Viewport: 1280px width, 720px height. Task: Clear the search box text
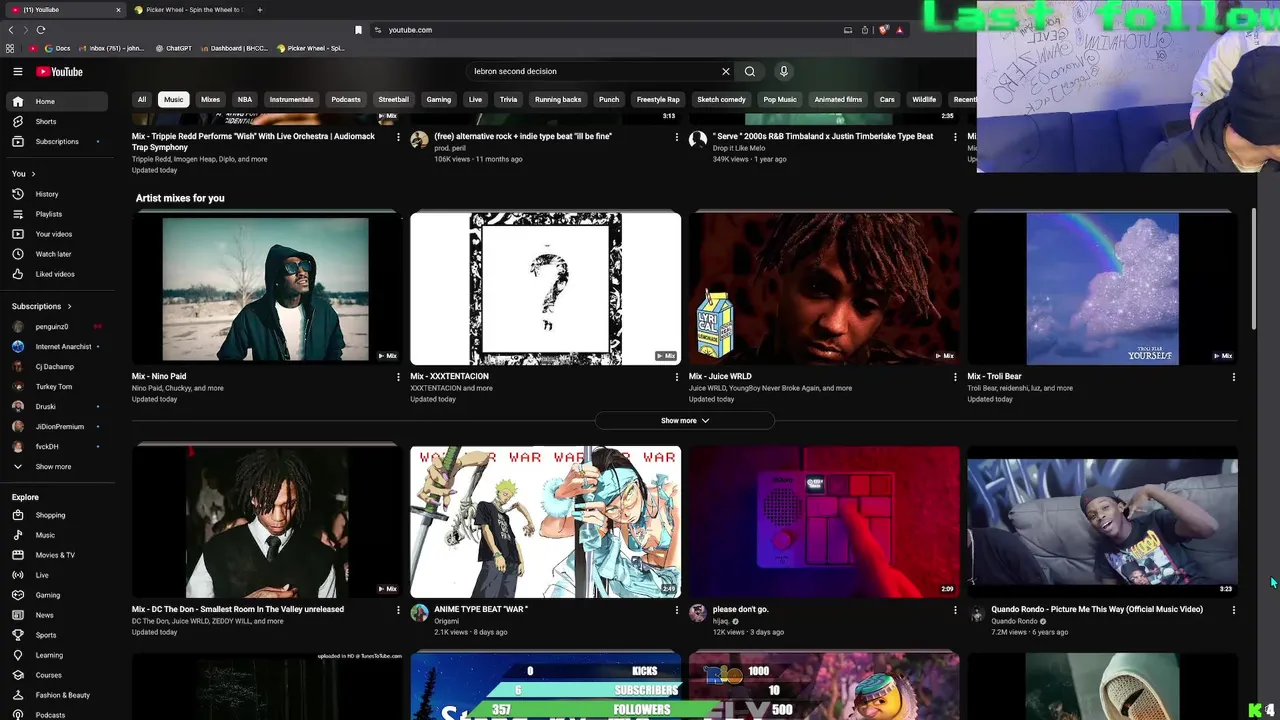tap(726, 71)
